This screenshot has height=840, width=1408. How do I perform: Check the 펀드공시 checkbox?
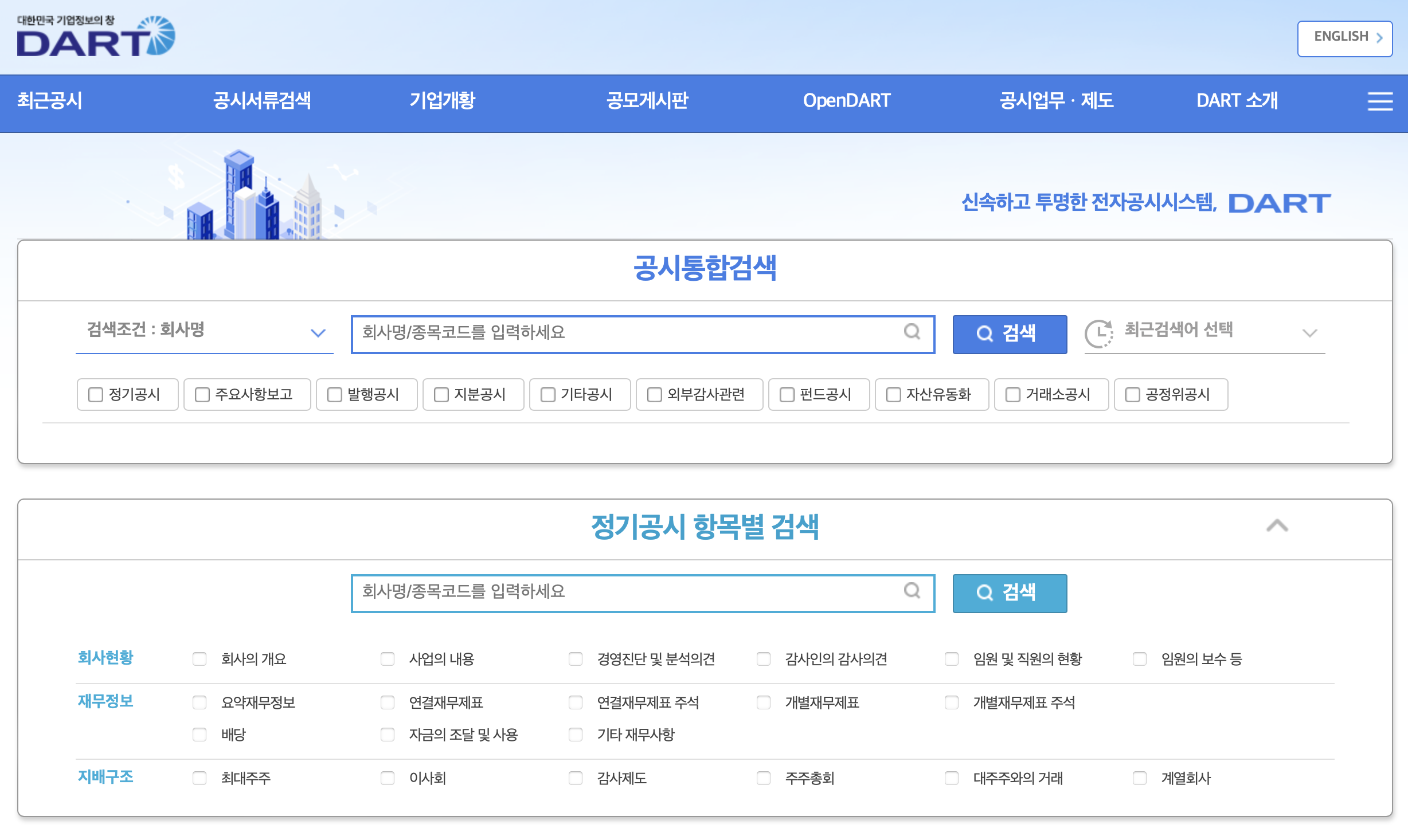click(787, 395)
